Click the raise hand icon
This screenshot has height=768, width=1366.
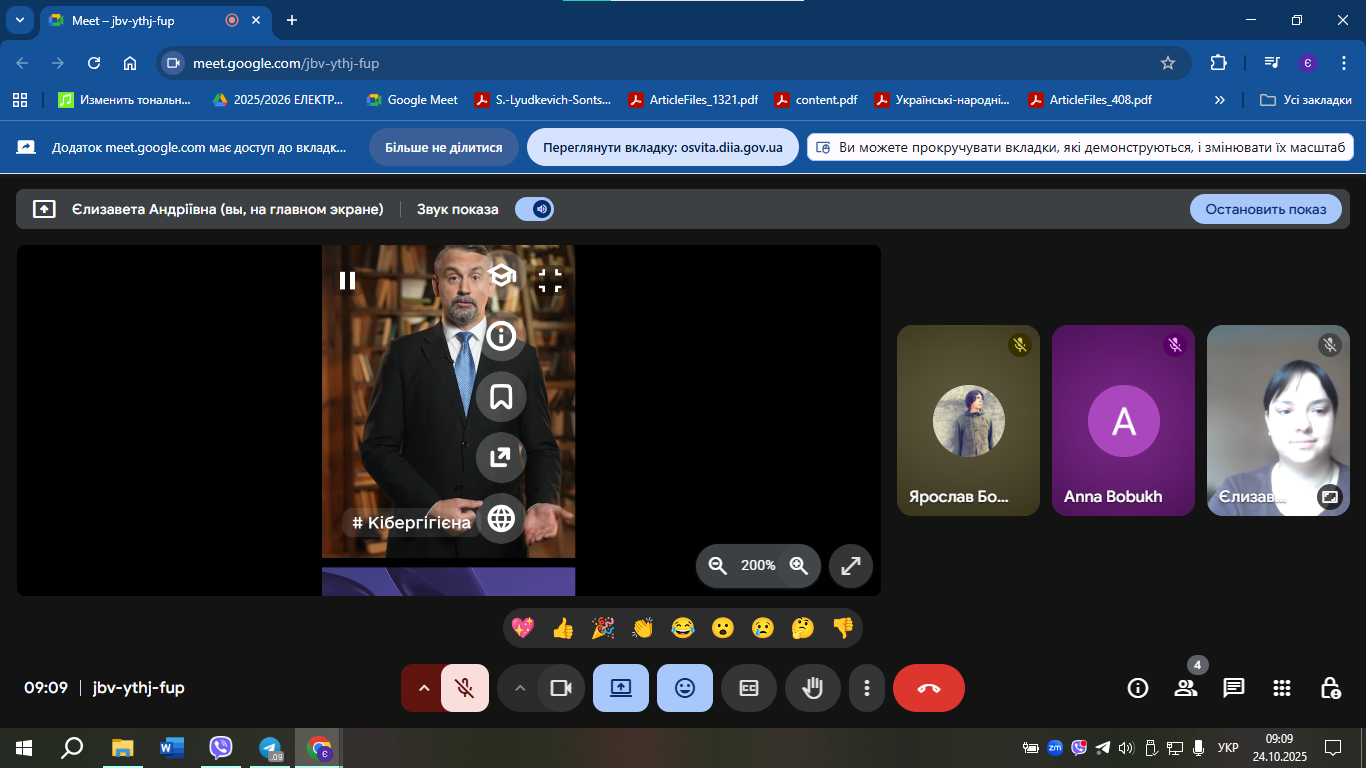[812, 688]
